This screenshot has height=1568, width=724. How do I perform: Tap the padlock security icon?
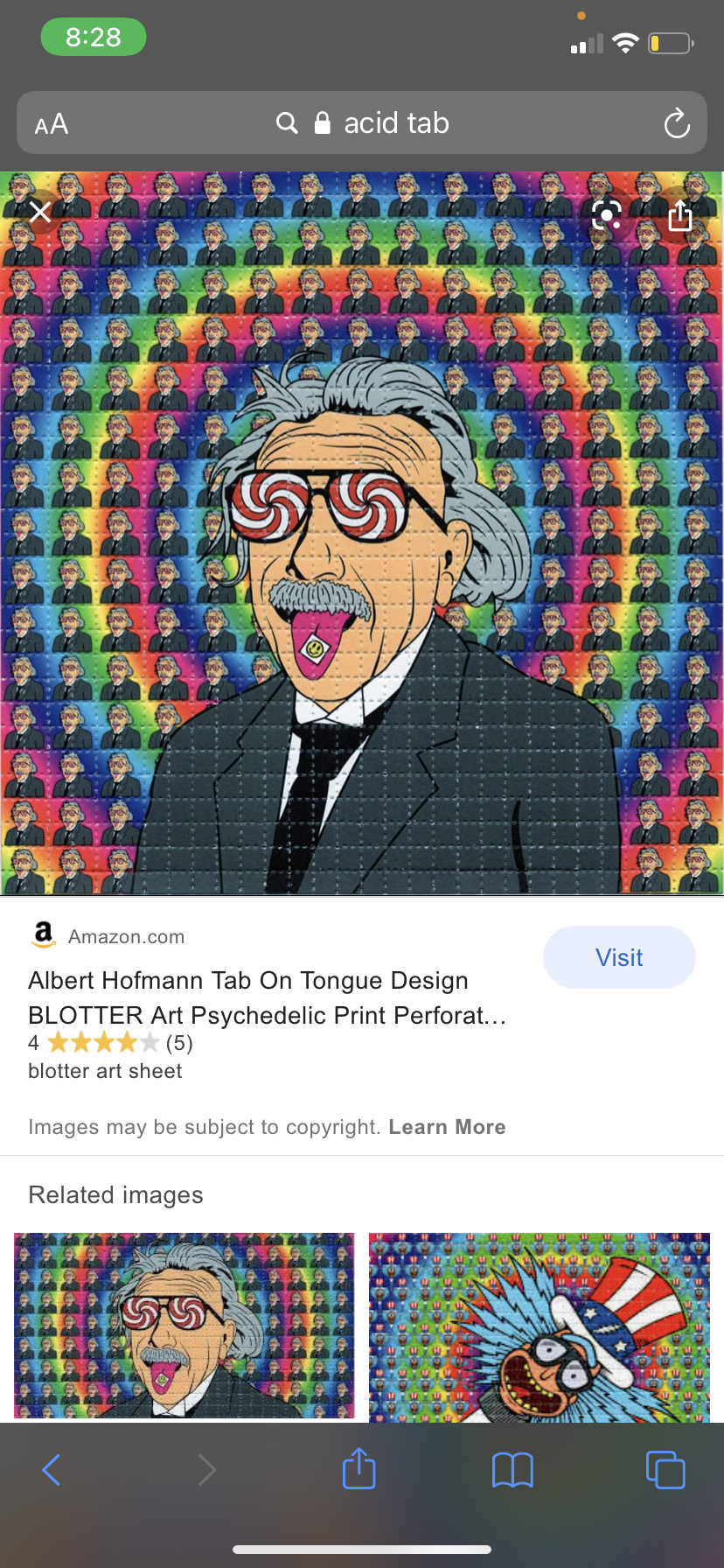[322, 123]
